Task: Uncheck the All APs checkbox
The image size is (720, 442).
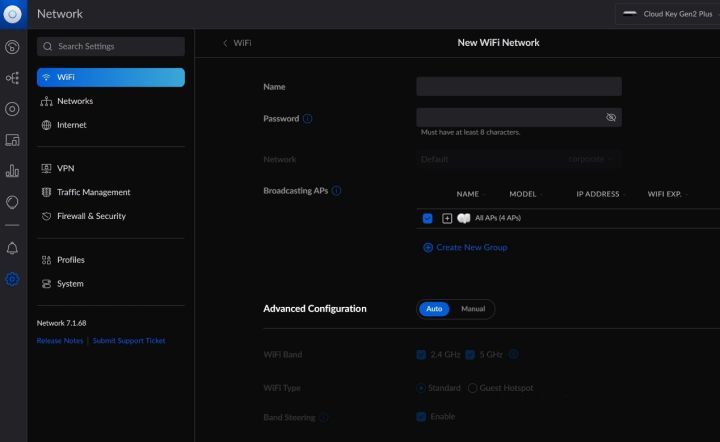Action: [428, 218]
